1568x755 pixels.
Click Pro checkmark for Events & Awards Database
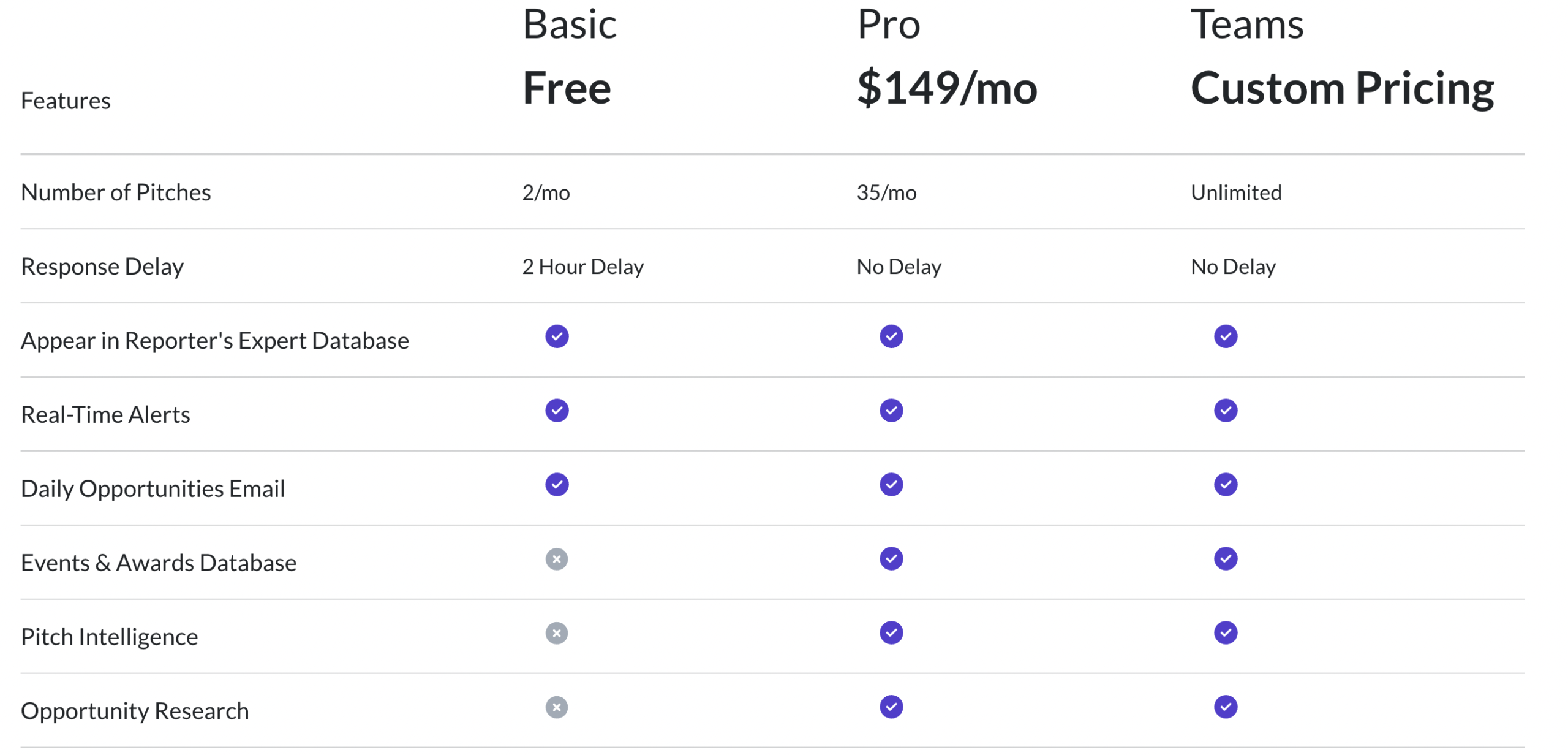click(891, 559)
